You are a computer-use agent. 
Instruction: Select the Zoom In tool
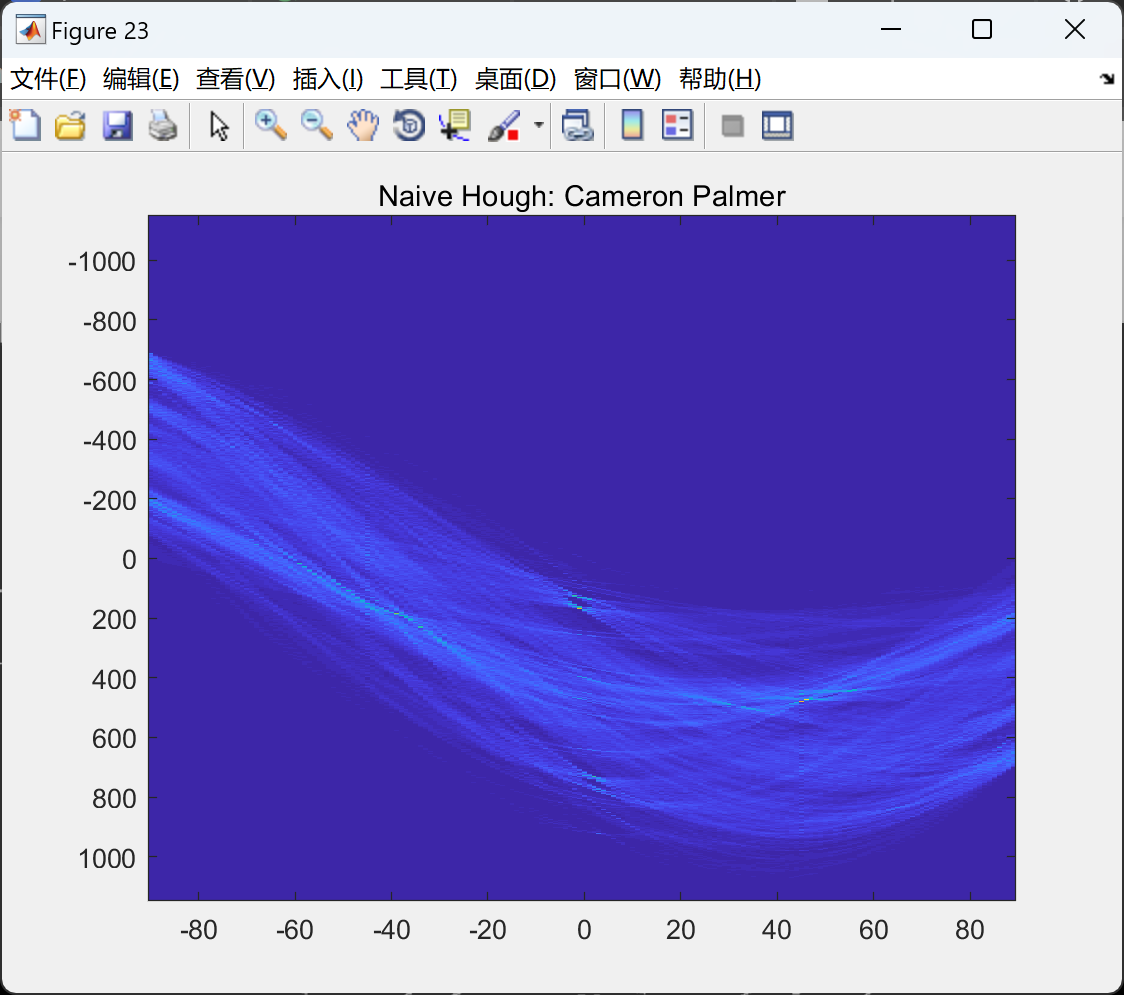point(270,125)
